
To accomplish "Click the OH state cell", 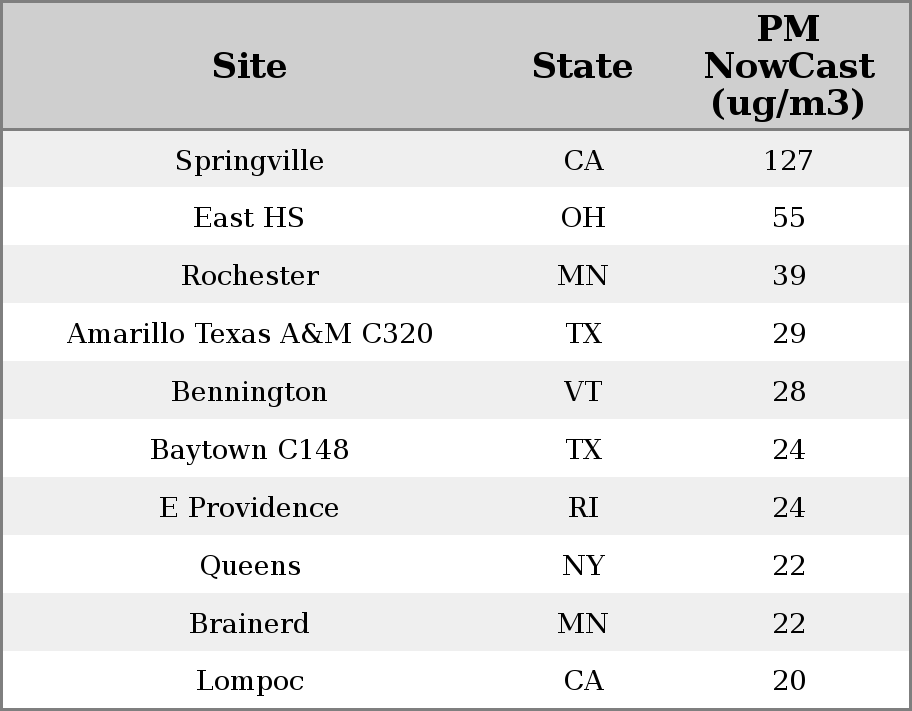I will 583,218.
